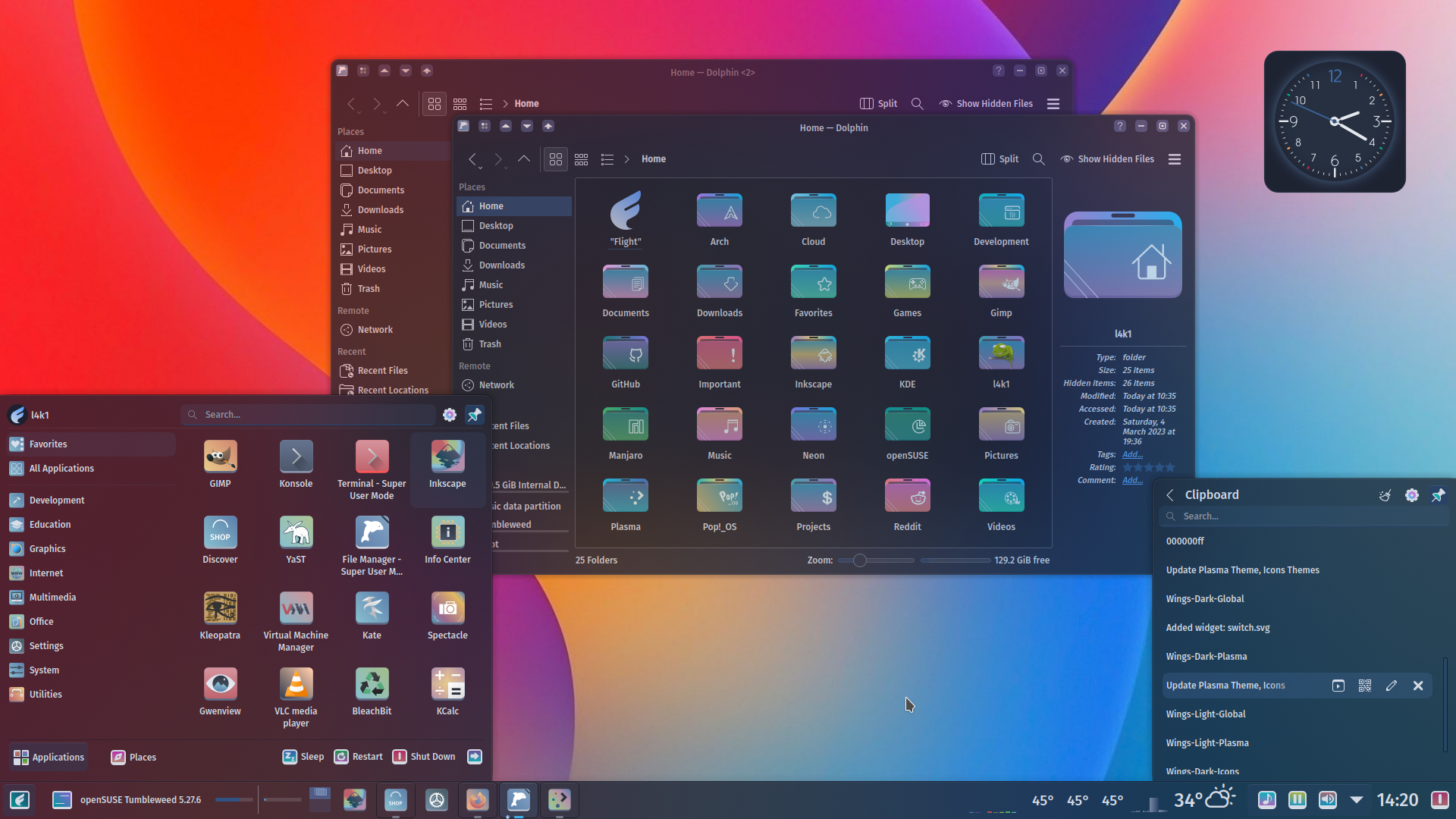Open Multimedia category in launcher
The width and height of the screenshot is (1456, 819).
[91, 598]
